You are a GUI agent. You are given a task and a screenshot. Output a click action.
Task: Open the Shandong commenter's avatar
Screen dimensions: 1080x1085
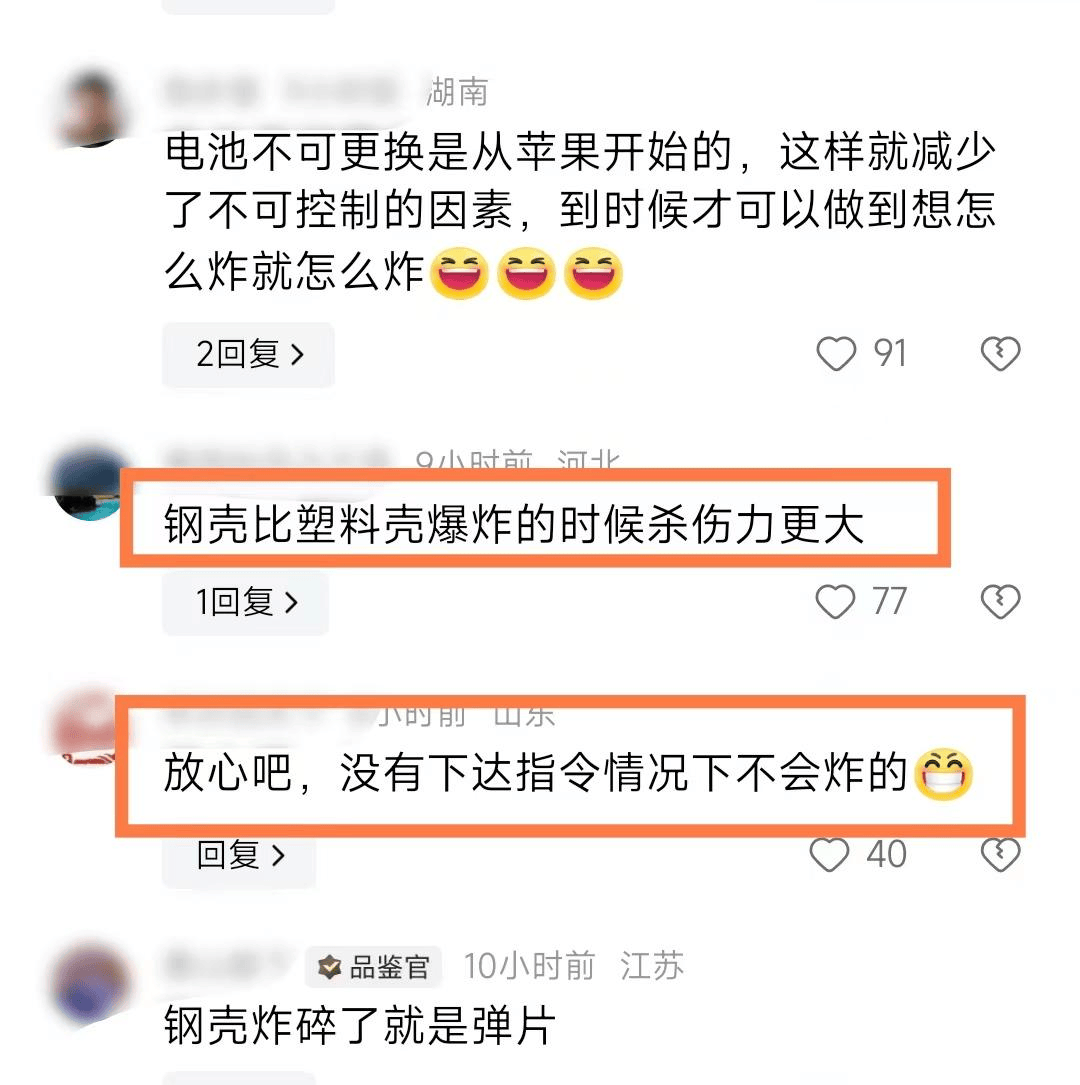[x=85, y=727]
